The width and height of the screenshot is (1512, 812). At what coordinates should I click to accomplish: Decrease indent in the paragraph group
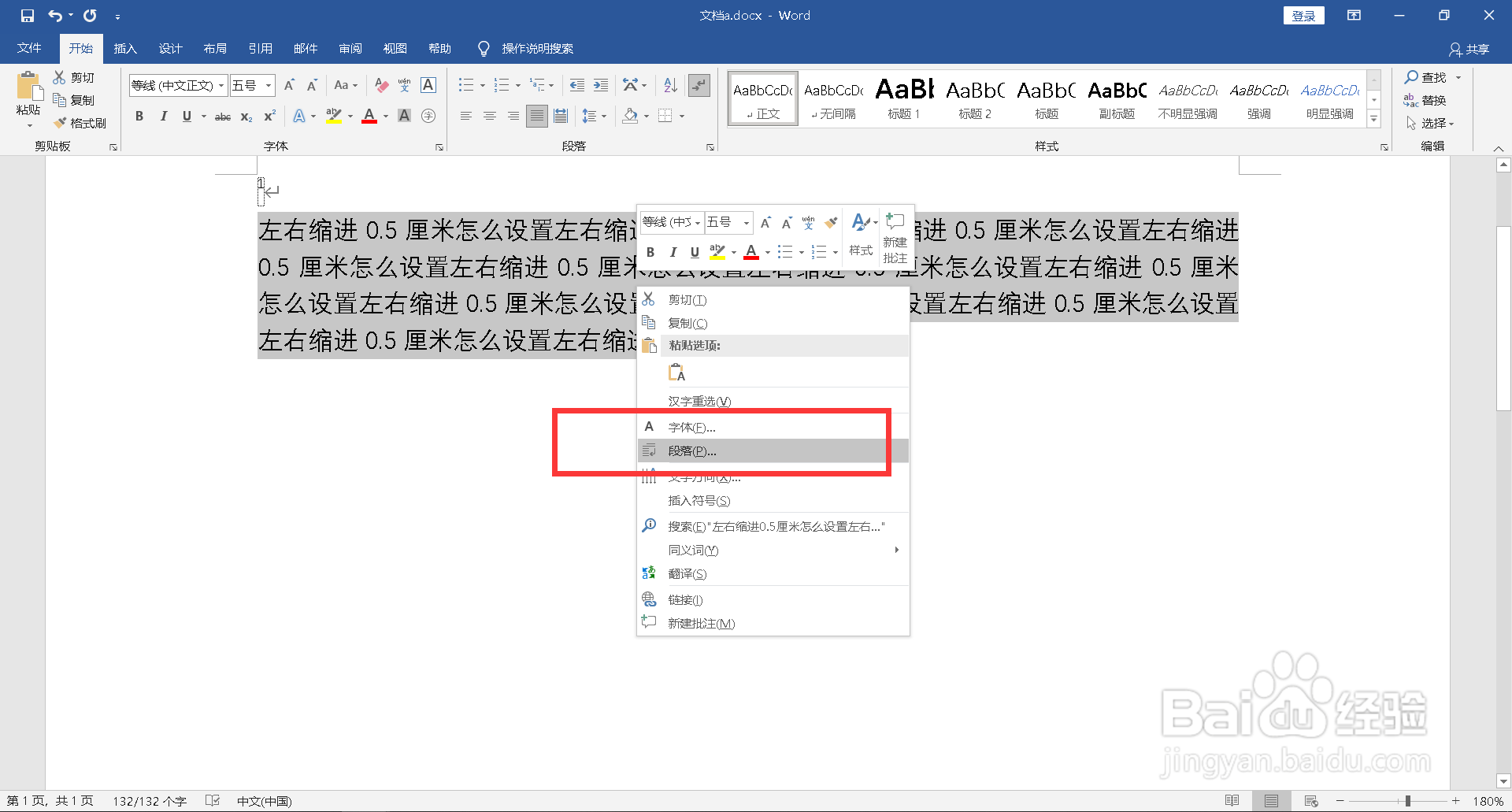tap(577, 85)
